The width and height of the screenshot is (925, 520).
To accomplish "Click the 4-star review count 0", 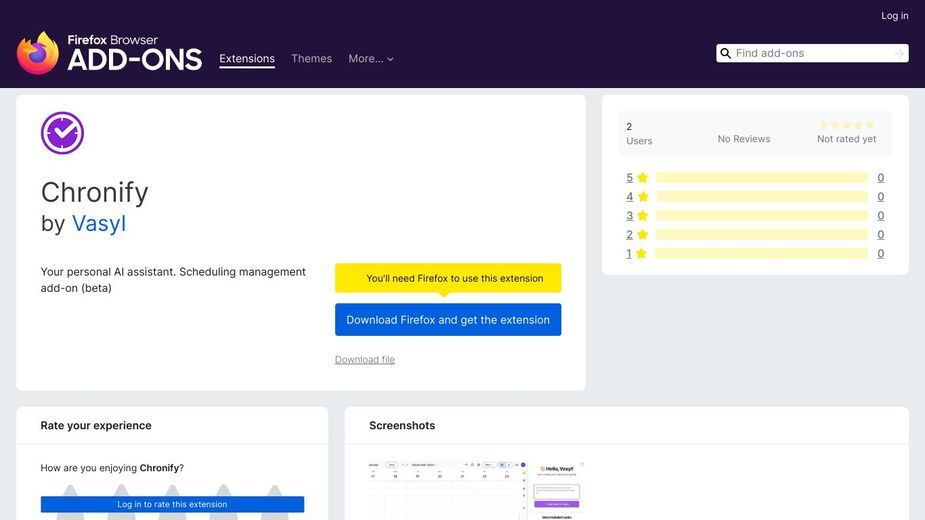I will (x=880, y=197).
